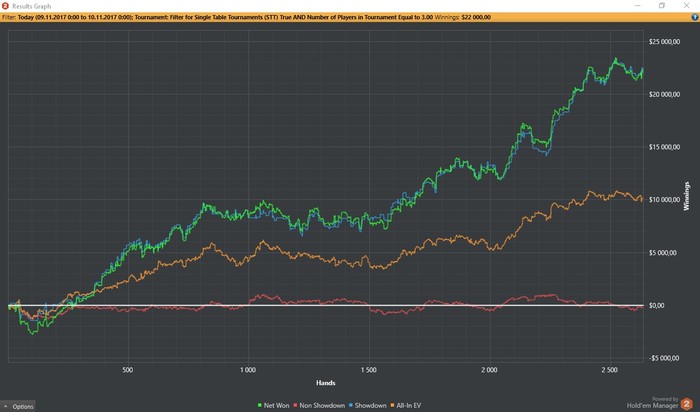Click the $15 000,00 axis value
The image size is (700, 412).
pos(664,147)
